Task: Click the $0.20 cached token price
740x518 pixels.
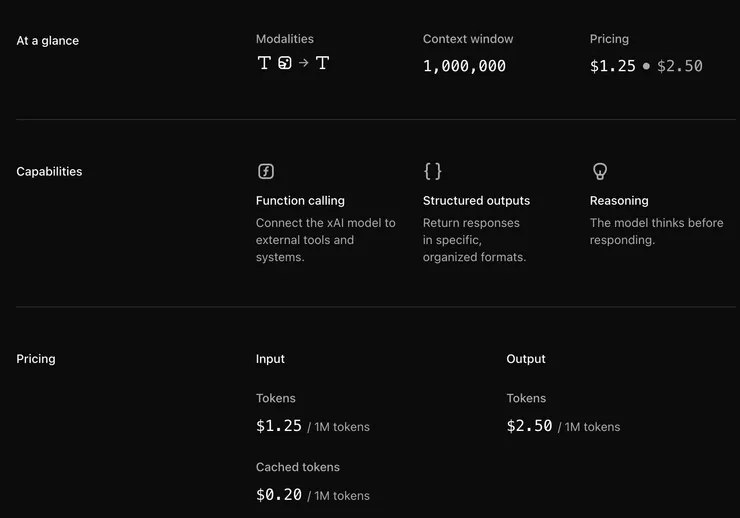Action: (x=278, y=495)
